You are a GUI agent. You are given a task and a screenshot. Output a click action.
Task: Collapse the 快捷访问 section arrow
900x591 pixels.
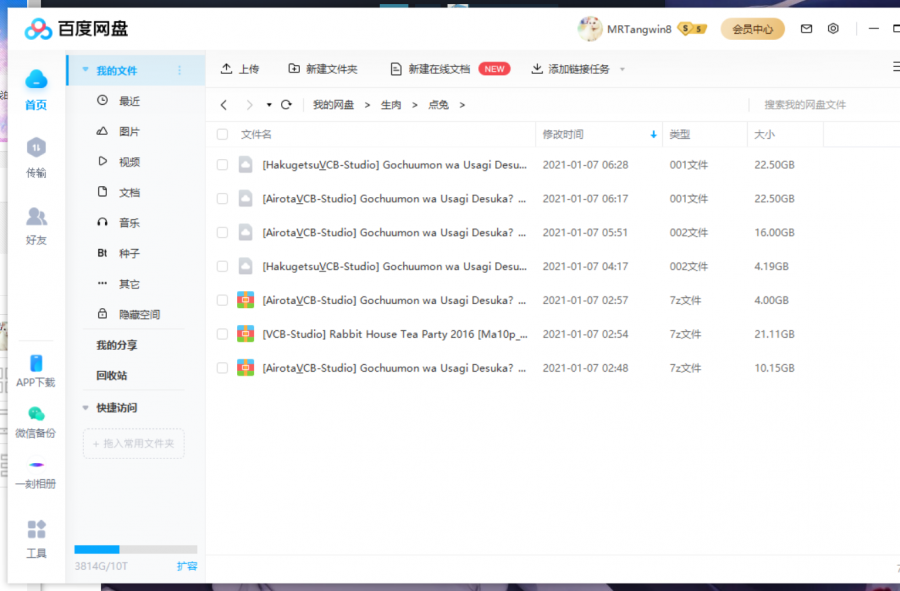coord(86,408)
